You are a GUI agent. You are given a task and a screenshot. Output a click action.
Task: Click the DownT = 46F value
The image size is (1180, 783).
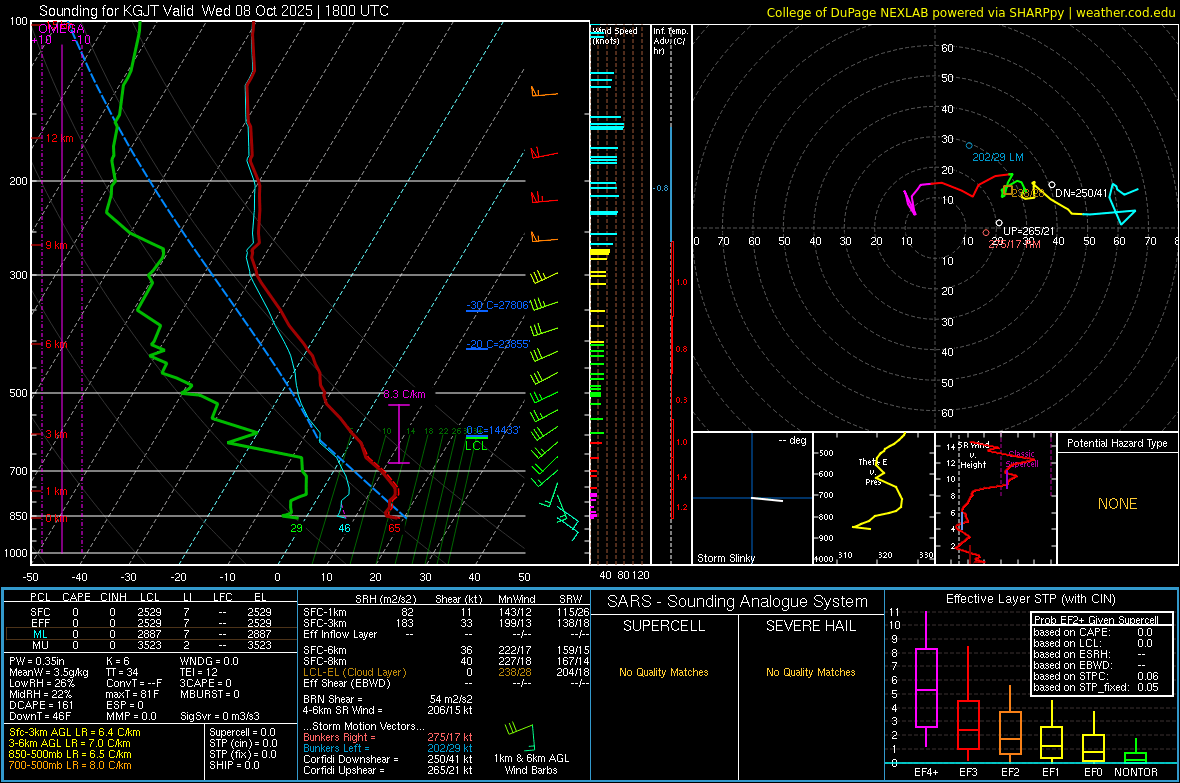pos(40,717)
